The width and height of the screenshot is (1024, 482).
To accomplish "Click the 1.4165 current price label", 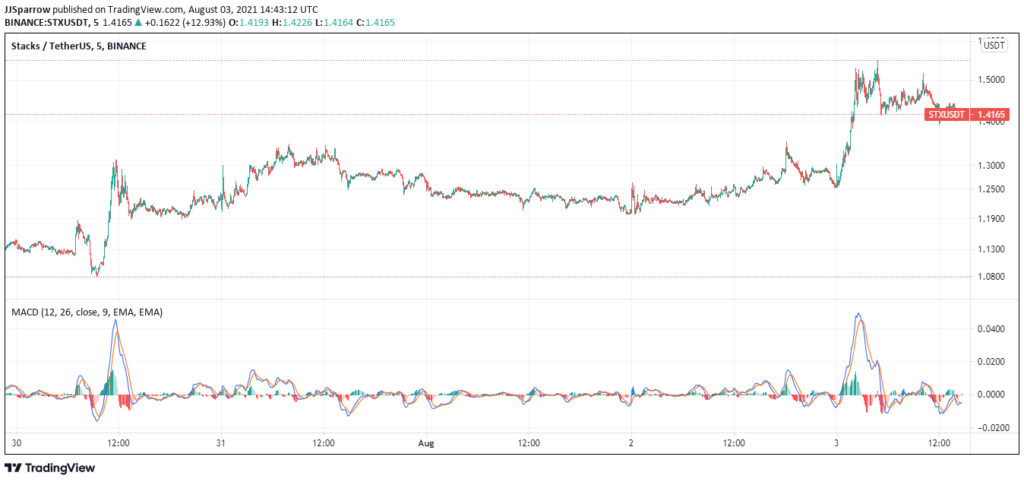I will pos(990,115).
